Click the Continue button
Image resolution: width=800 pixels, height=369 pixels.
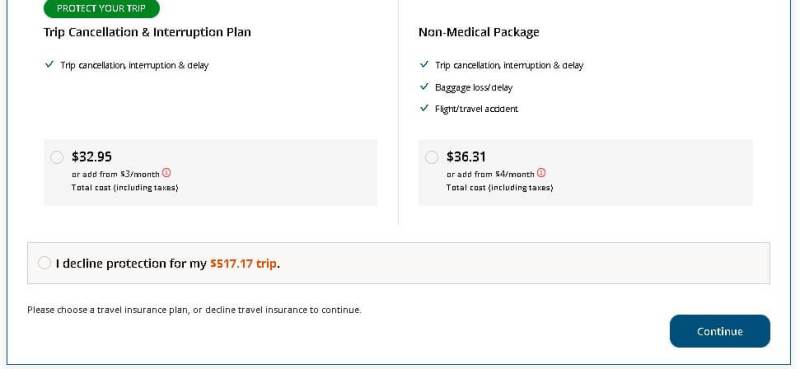(720, 331)
